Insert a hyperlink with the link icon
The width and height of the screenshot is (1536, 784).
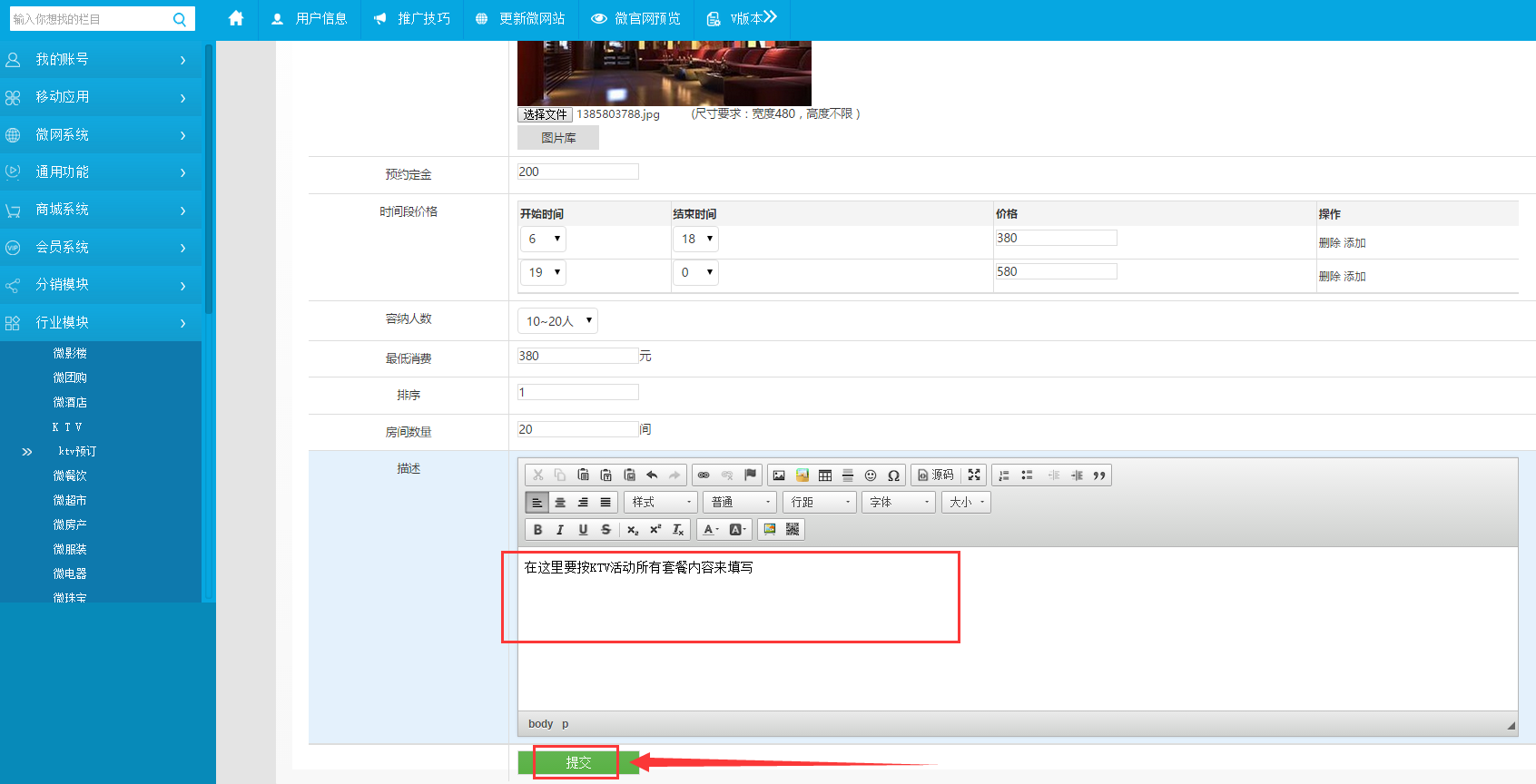[x=704, y=475]
